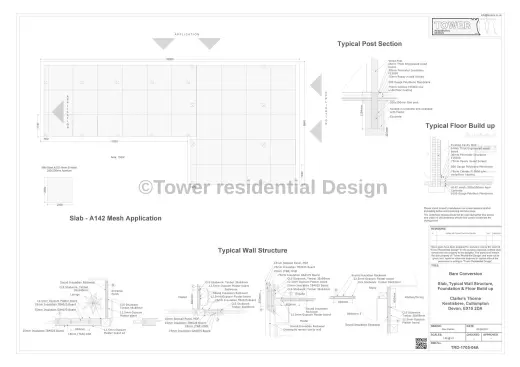Click the upper left-pointing arrow right of the slab
This screenshot has width=520, height=367.
coord(316,85)
